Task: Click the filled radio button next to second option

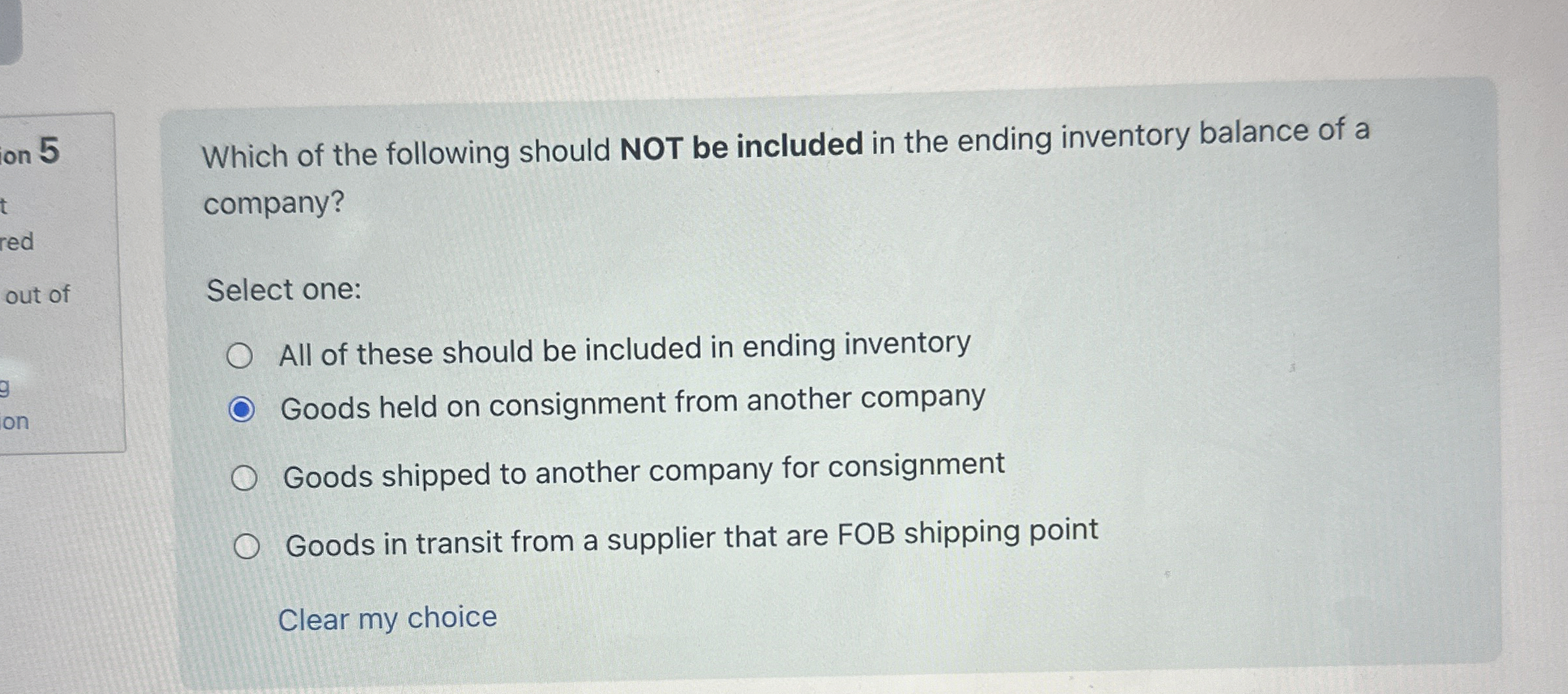Action: tap(243, 407)
